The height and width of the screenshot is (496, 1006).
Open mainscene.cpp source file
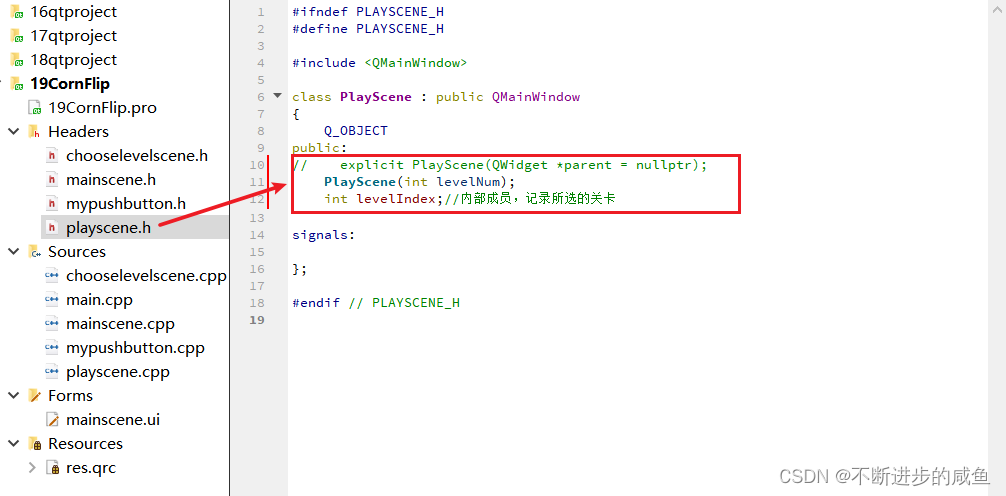pyautogui.click(x=120, y=324)
